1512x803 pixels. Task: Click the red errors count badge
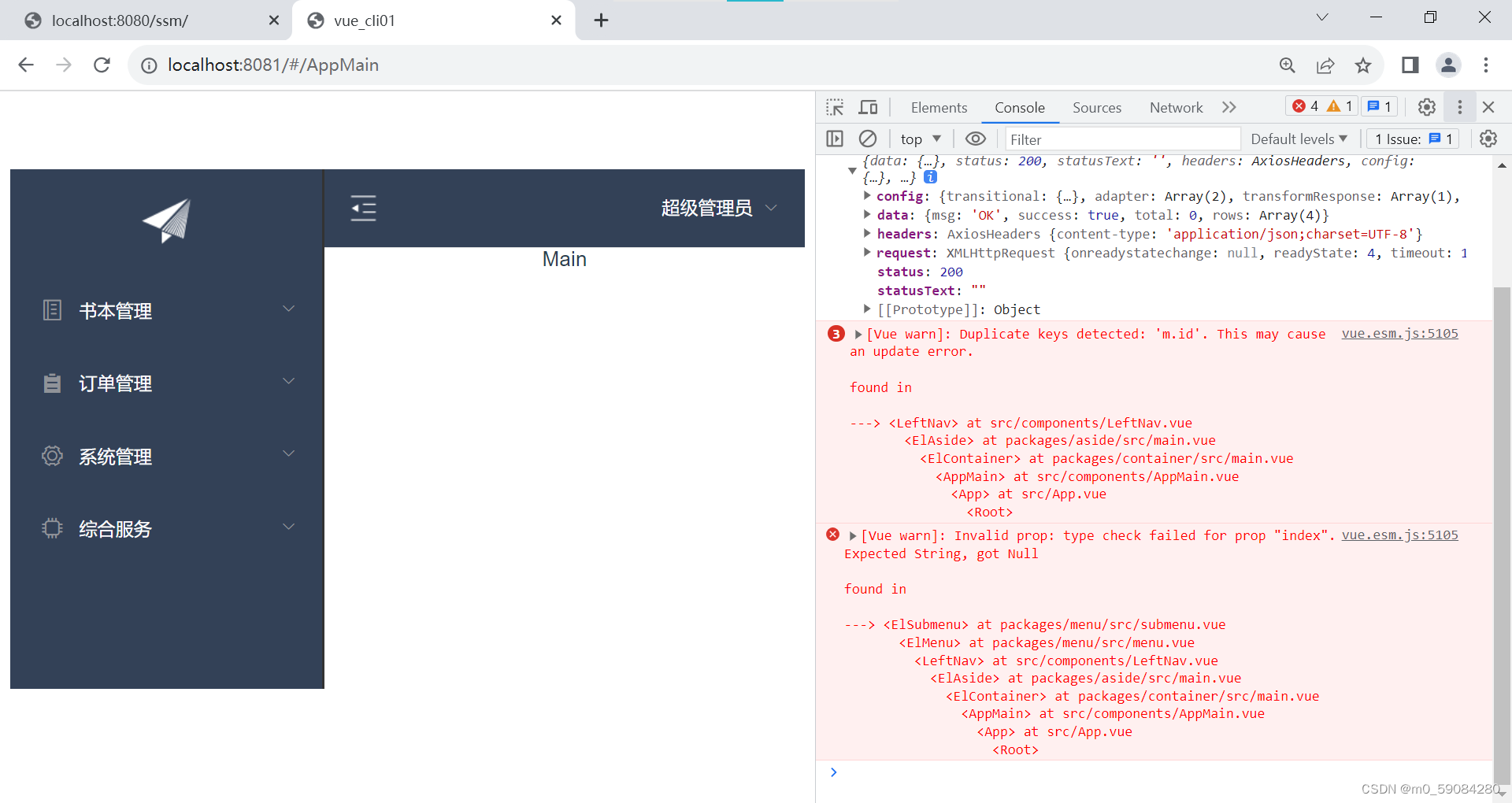click(x=1306, y=106)
